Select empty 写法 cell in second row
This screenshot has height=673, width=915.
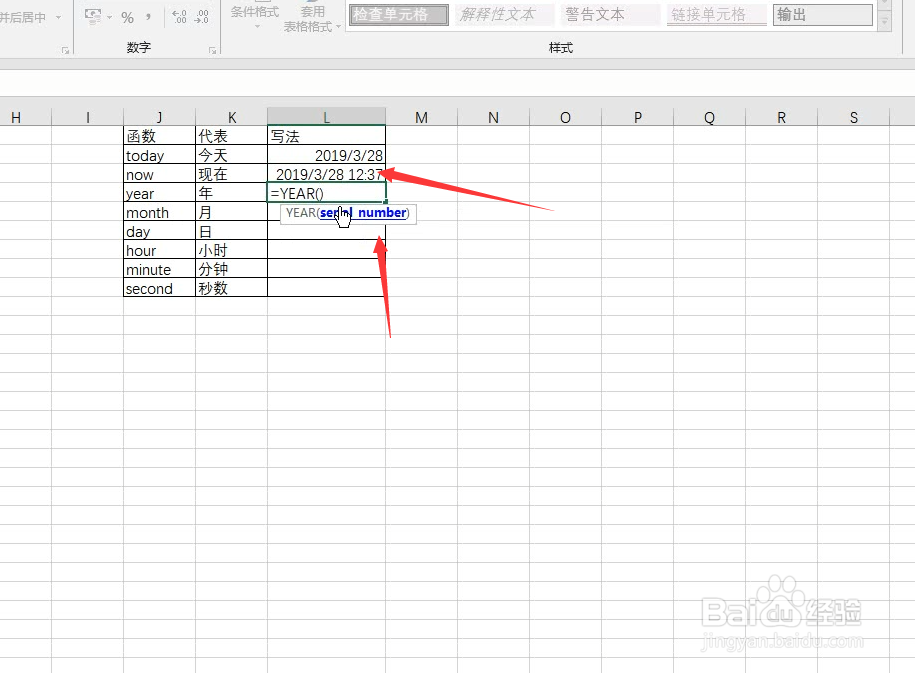click(x=326, y=288)
